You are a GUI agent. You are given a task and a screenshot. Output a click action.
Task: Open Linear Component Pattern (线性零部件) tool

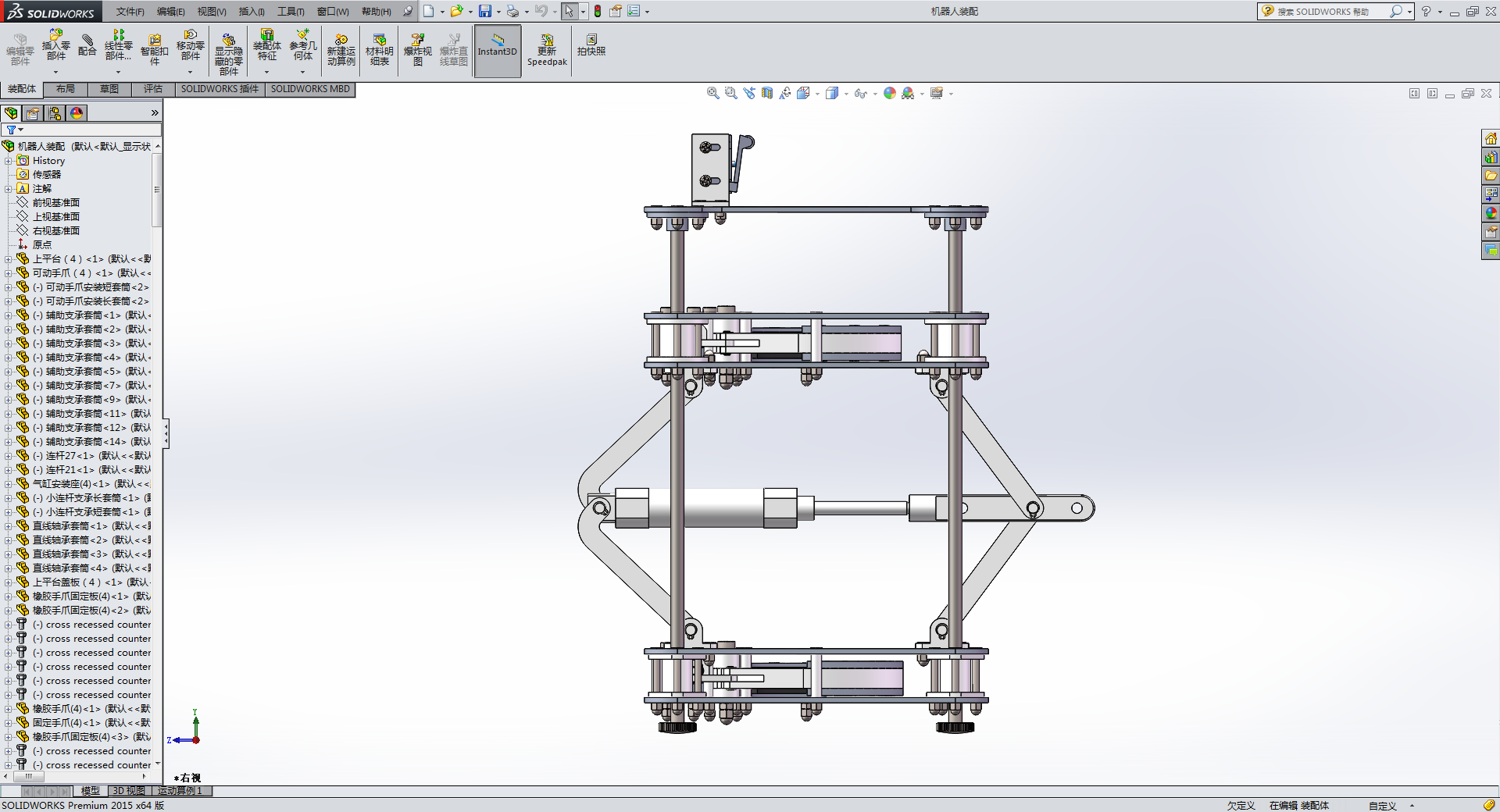(118, 45)
